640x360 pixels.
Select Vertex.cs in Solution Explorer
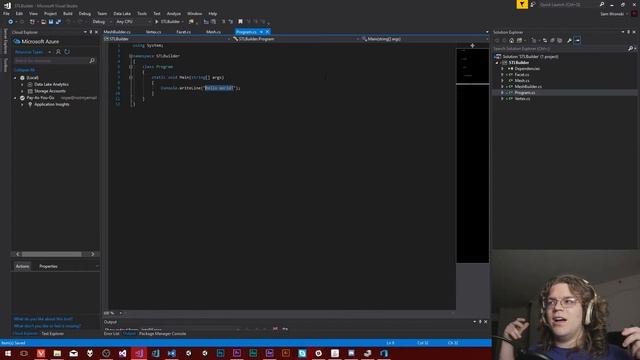click(x=522, y=98)
